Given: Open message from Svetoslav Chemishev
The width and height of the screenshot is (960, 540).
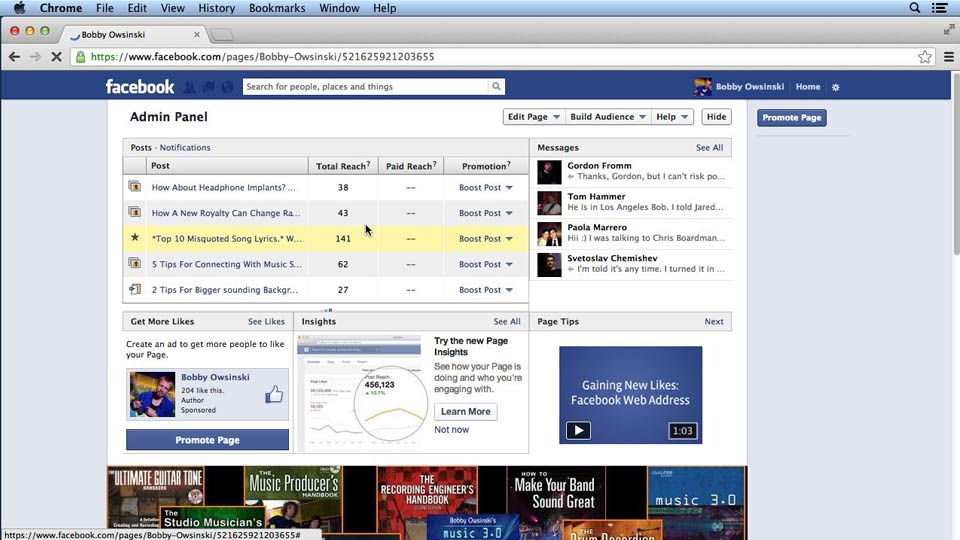Looking at the screenshot, I should pyautogui.click(x=634, y=264).
